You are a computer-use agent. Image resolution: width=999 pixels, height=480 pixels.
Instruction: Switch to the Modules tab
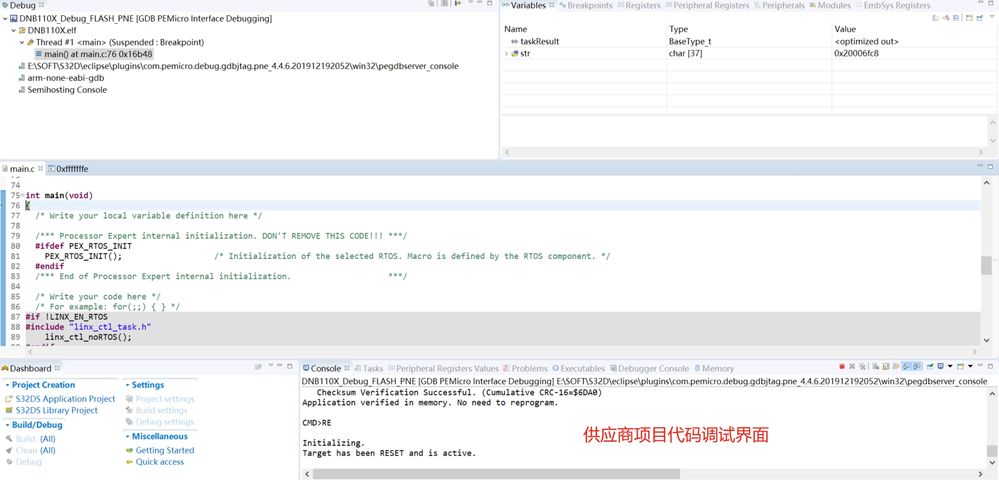[x=830, y=5]
